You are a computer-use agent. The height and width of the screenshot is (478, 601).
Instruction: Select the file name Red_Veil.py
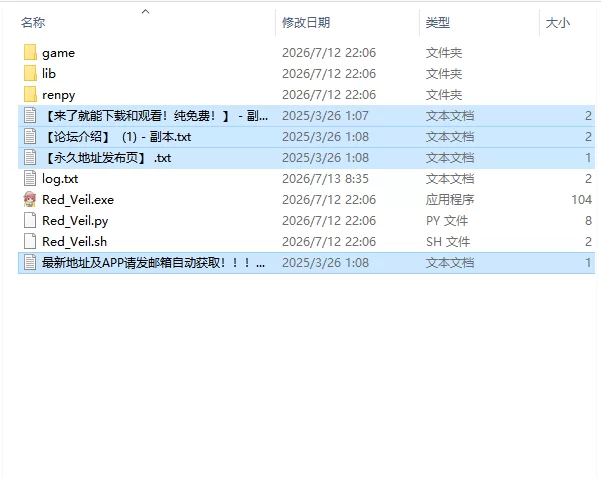click(75, 221)
